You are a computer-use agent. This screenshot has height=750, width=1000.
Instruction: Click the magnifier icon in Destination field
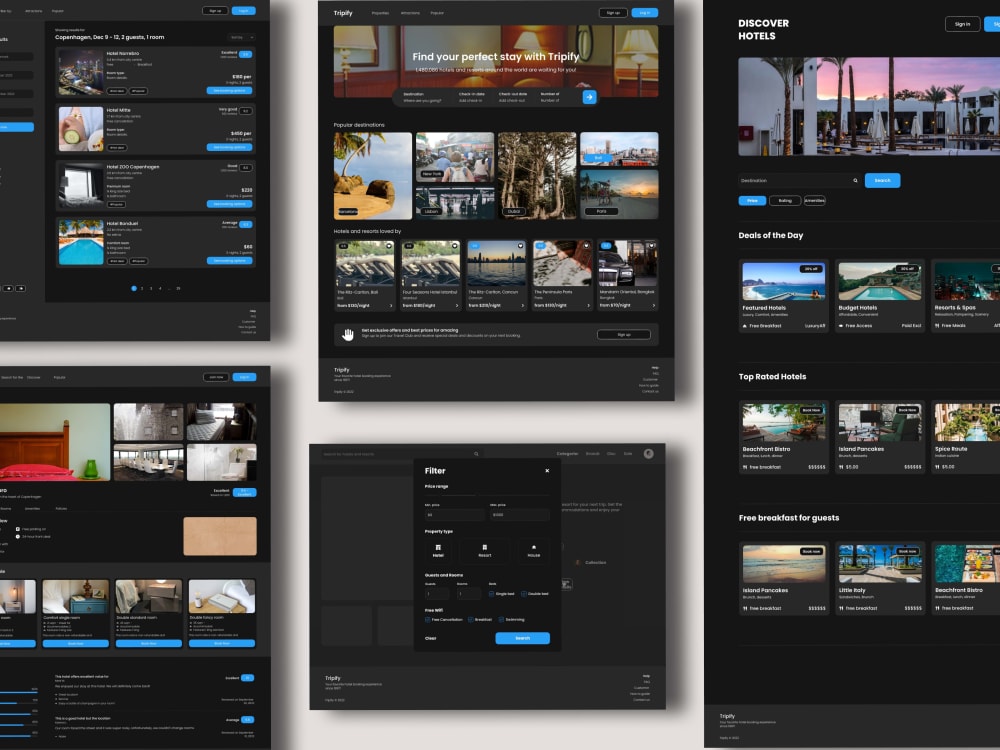[x=855, y=180]
